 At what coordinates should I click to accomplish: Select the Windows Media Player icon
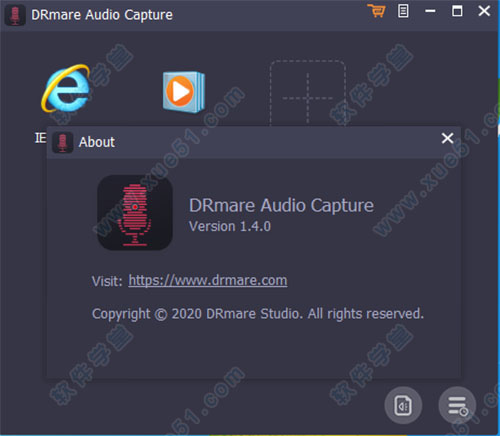184,92
